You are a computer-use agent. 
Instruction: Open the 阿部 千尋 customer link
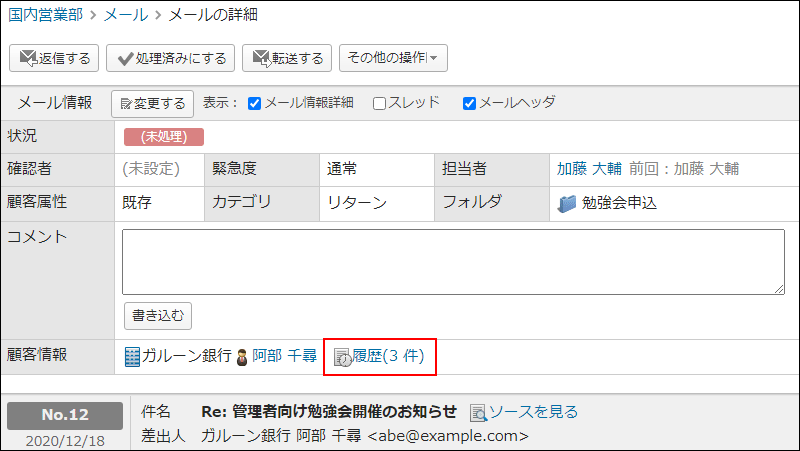(x=284, y=356)
